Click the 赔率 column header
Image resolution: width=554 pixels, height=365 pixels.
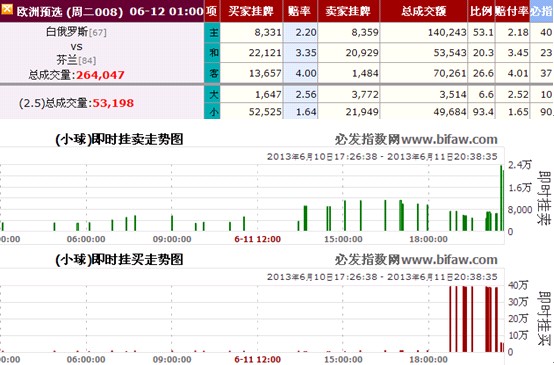coord(300,11)
